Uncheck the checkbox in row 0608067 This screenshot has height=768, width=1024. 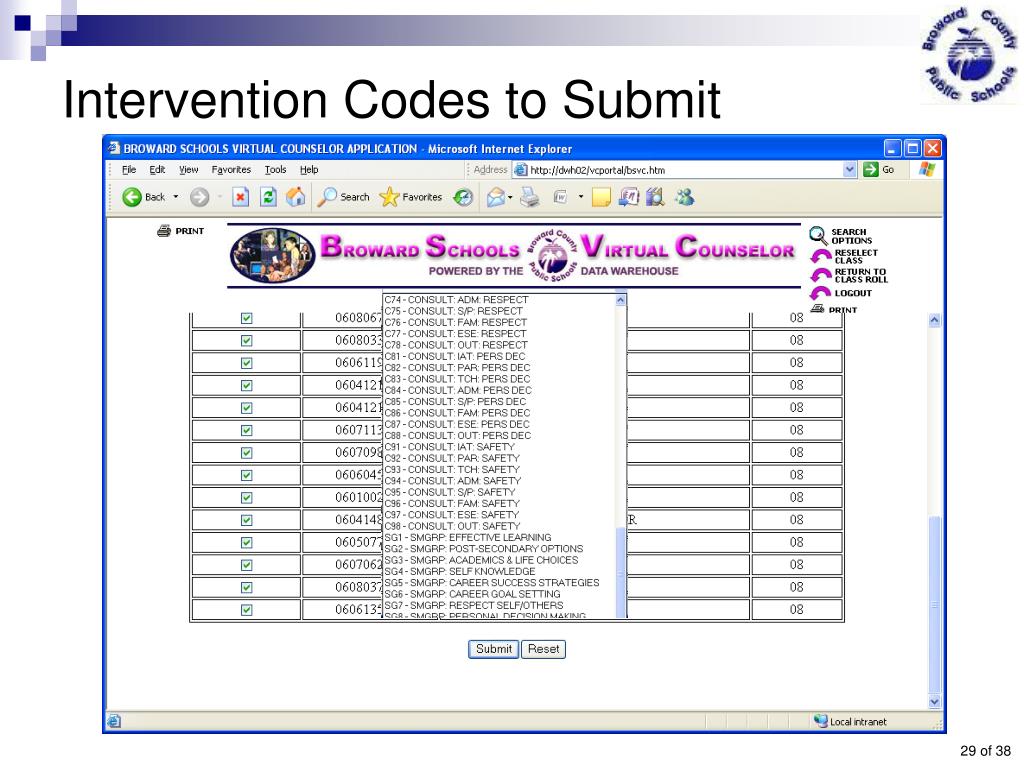pyautogui.click(x=246, y=318)
